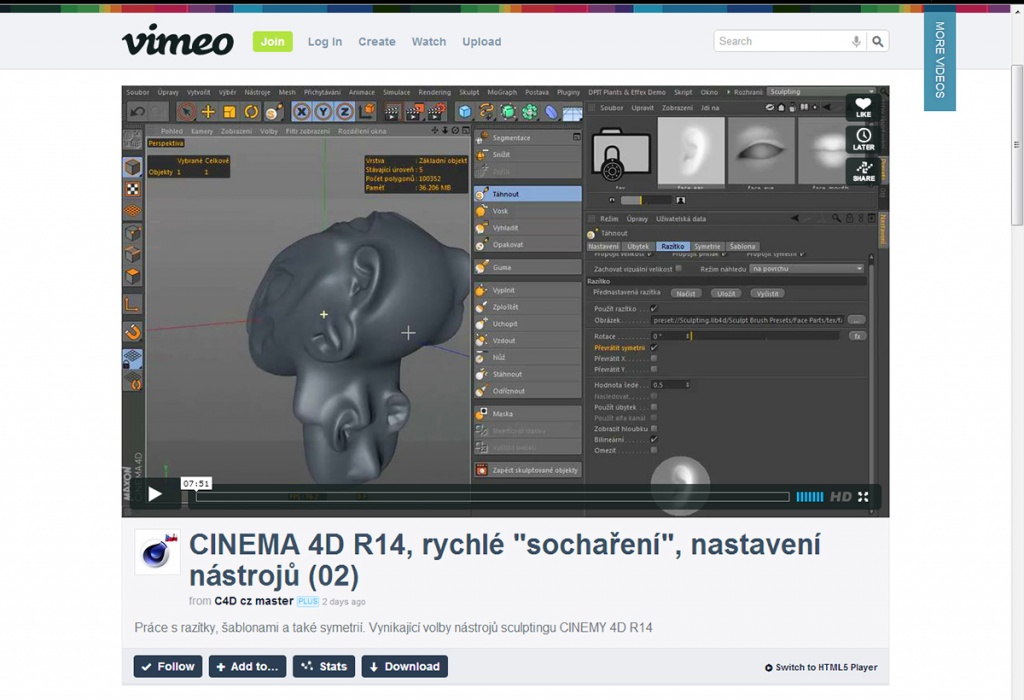Toggle HD quality in the player
The image size is (1024, 700).
pos(840,497)
